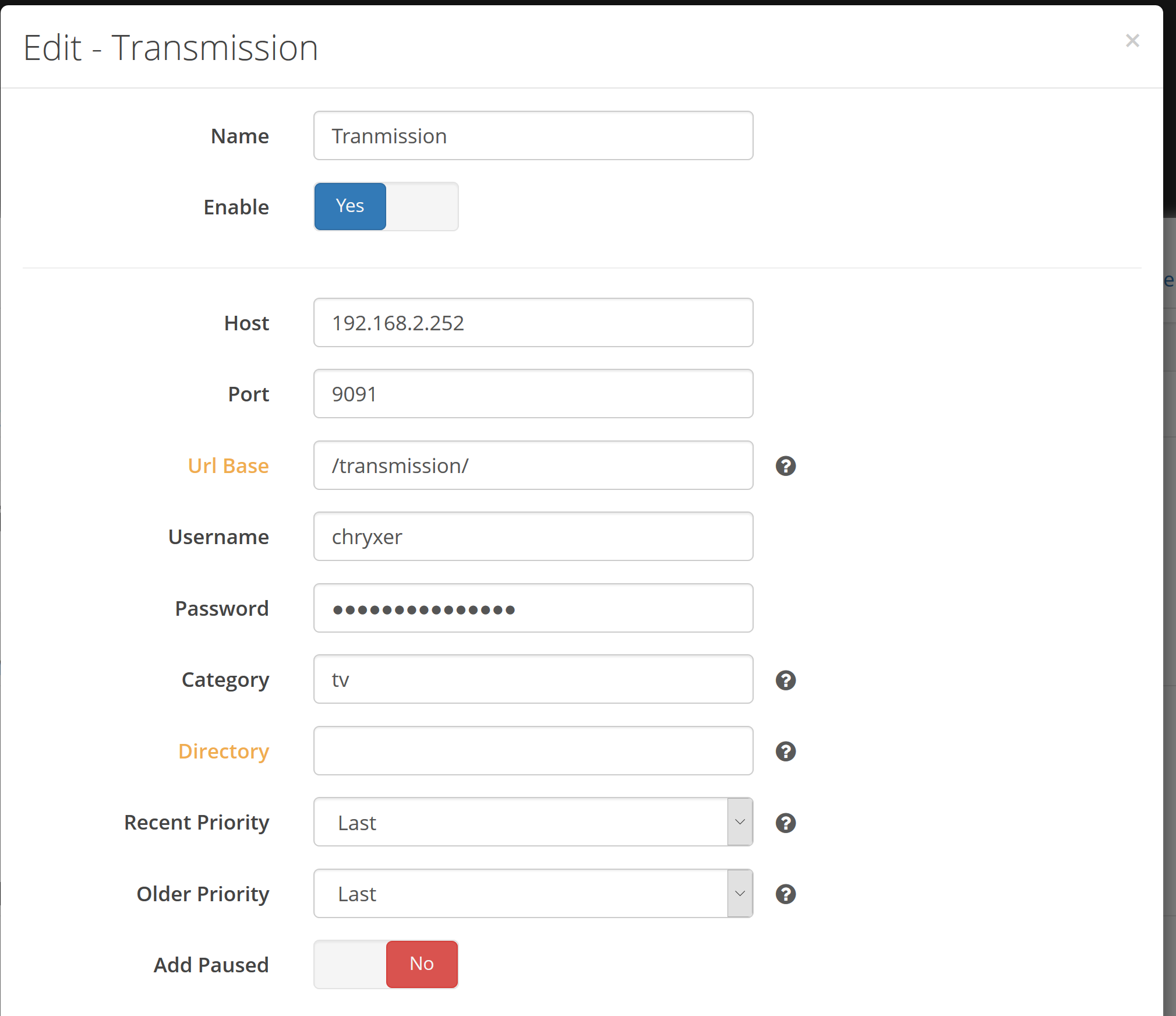Click the Username field with chryxer

point(532,537)
